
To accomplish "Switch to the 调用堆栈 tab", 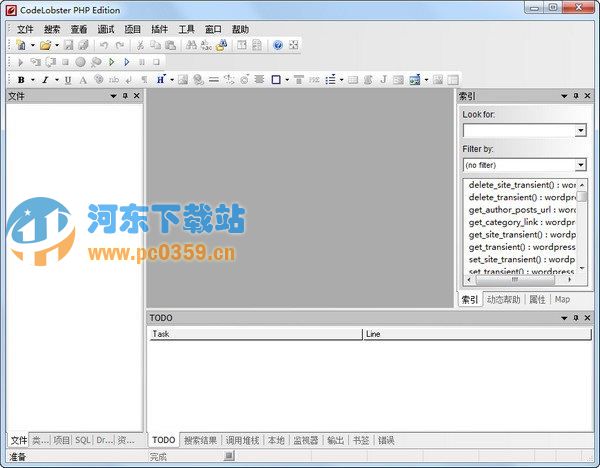I will pyautogui.click(x=243, y=440).
